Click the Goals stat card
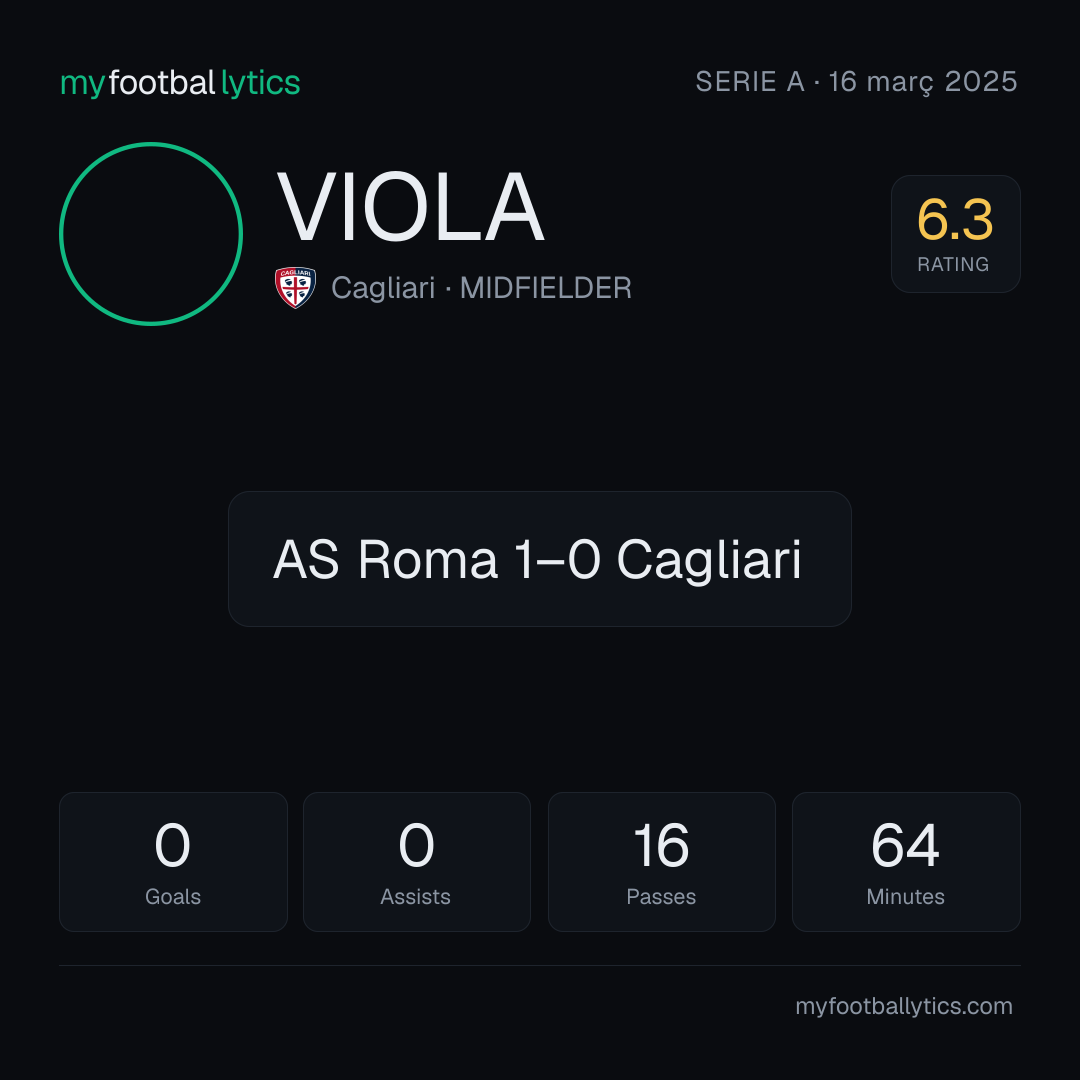This screenshot has width=1080, height=1080. 173,862
